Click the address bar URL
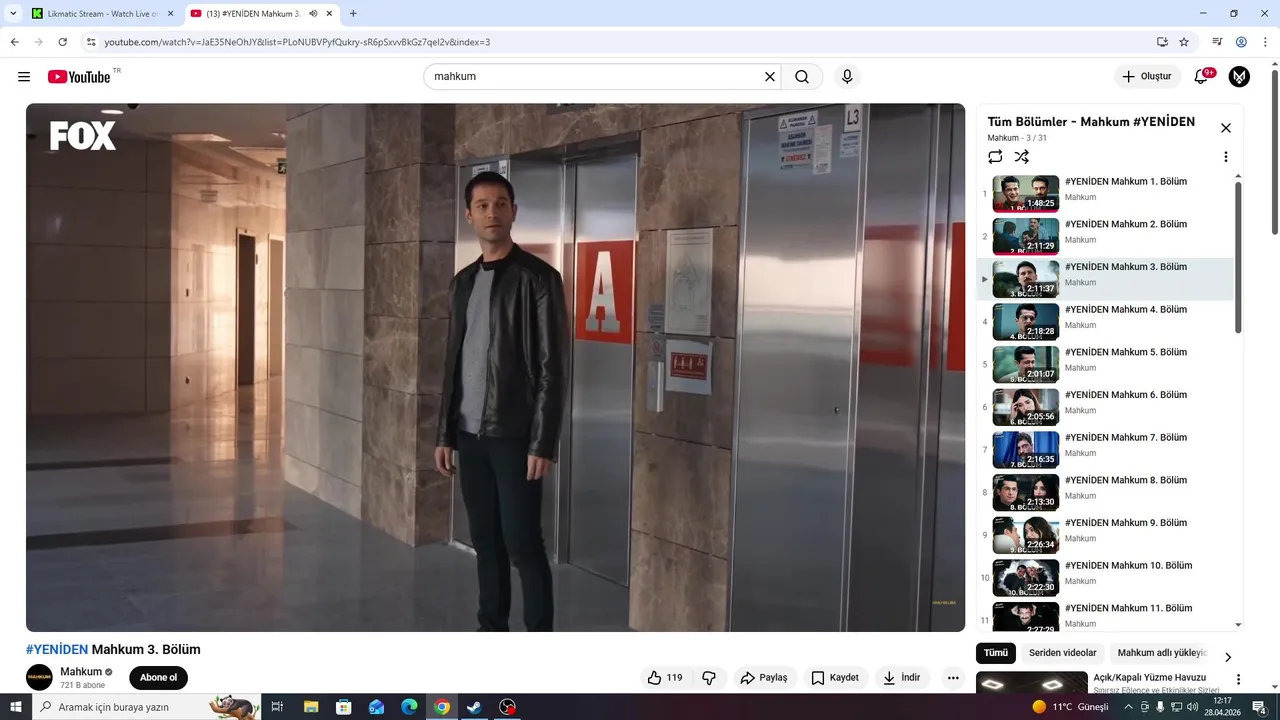1280x720 pixels. [x=297, y=42]
